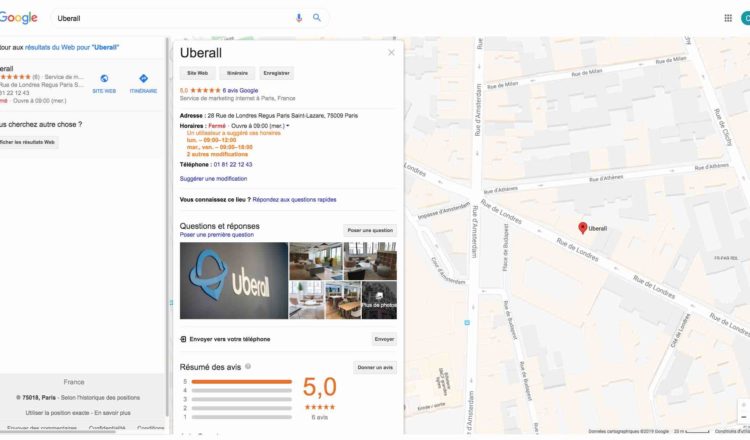The height and width of the screenshot is (440, 750).
Task: Open the Site Web button in panel
Action: click(x=197, y=73)
